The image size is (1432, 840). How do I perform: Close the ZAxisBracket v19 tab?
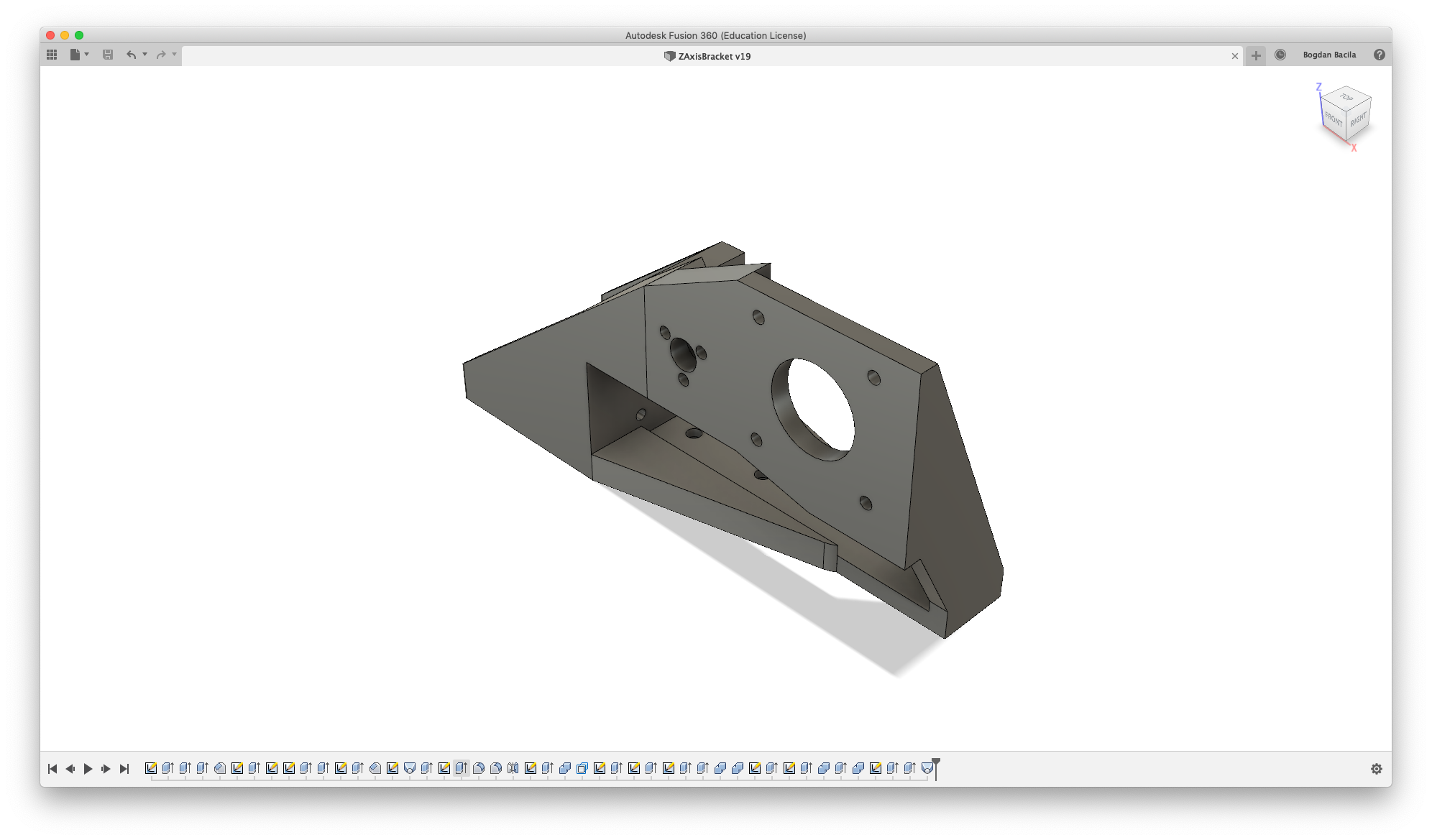1235,56
